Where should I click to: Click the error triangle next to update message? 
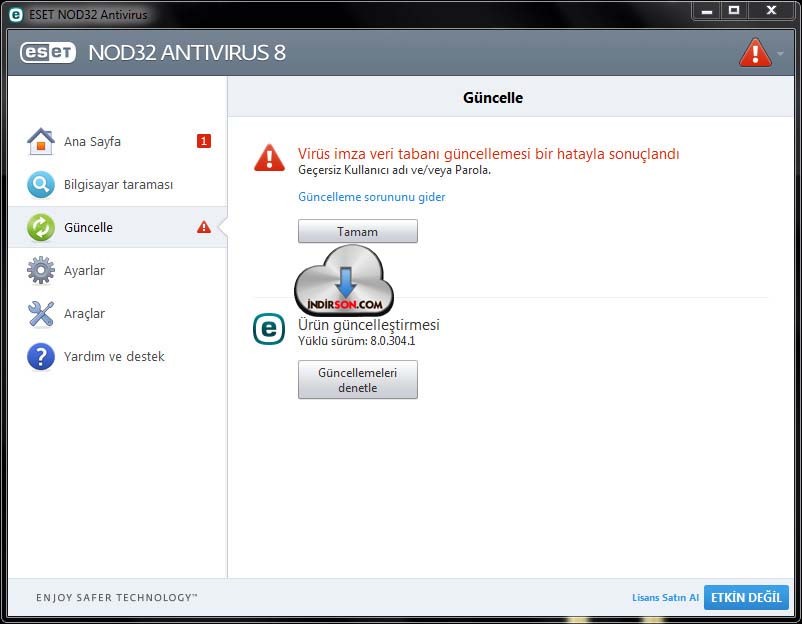(x=269, y=158)
